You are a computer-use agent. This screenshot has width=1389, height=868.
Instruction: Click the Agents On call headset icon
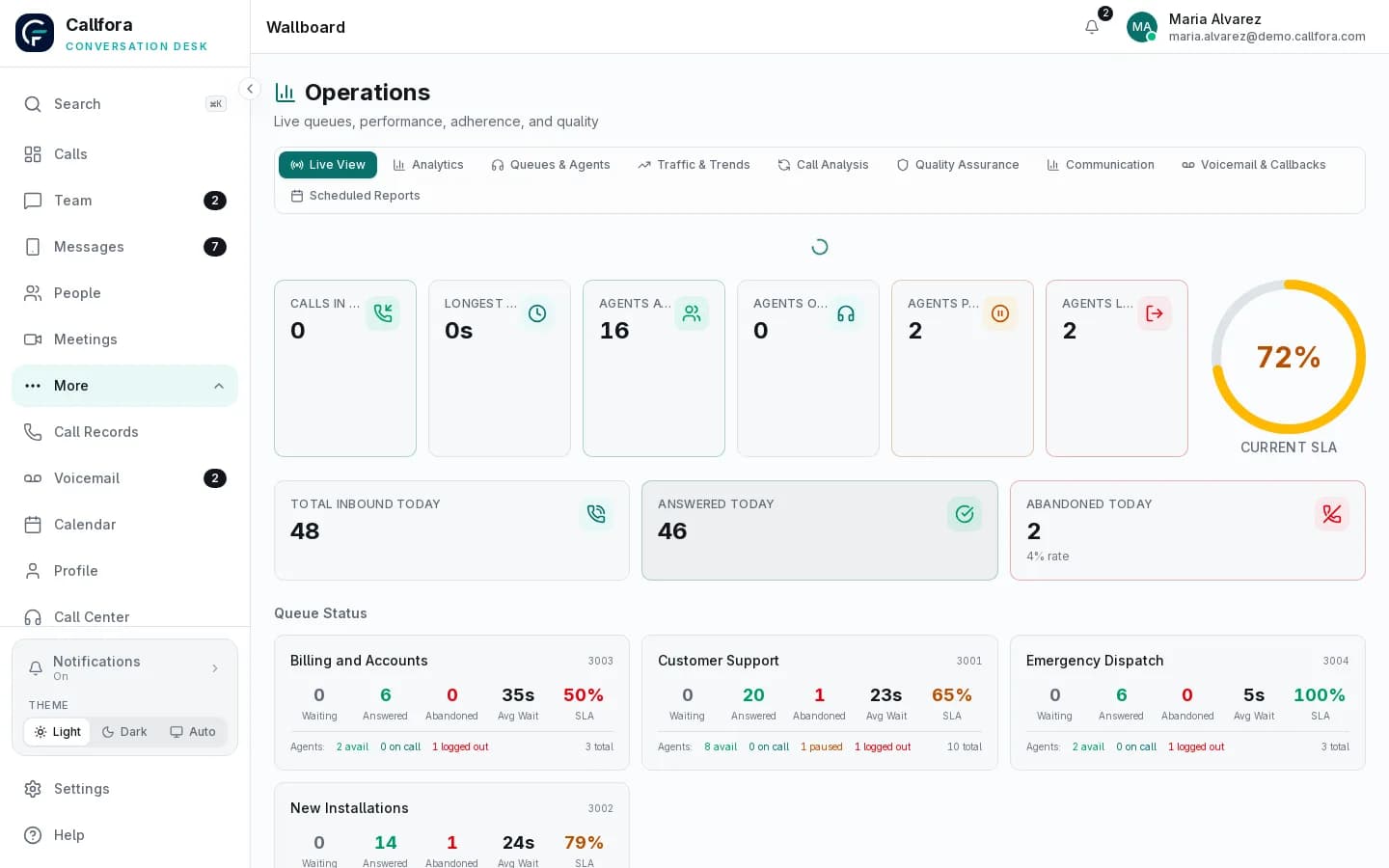pyautogui.click(x=846, y=313)
